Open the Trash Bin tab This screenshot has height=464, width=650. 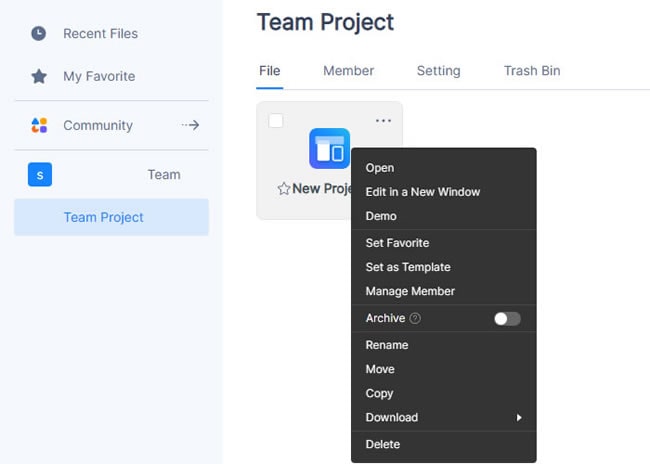pos(532,71)
